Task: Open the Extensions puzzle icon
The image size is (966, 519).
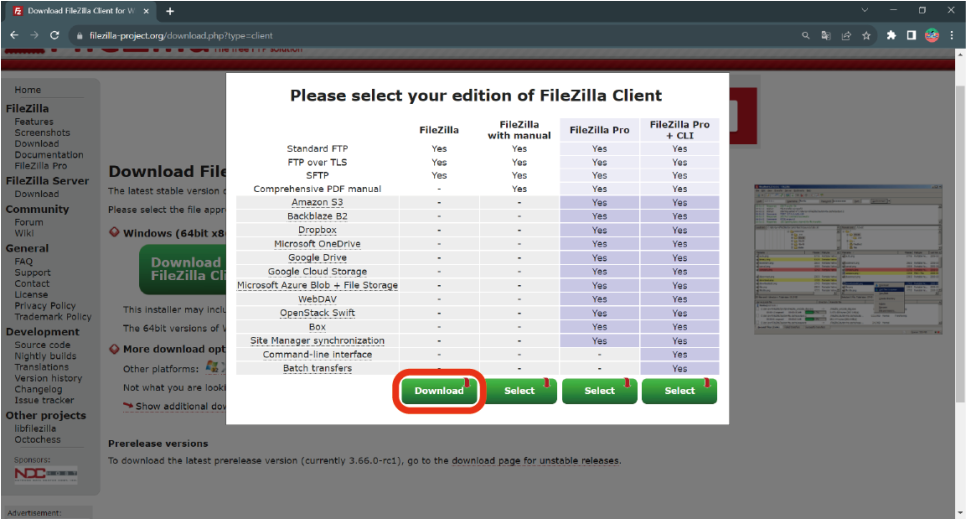Action: click(x=891, y=36)
